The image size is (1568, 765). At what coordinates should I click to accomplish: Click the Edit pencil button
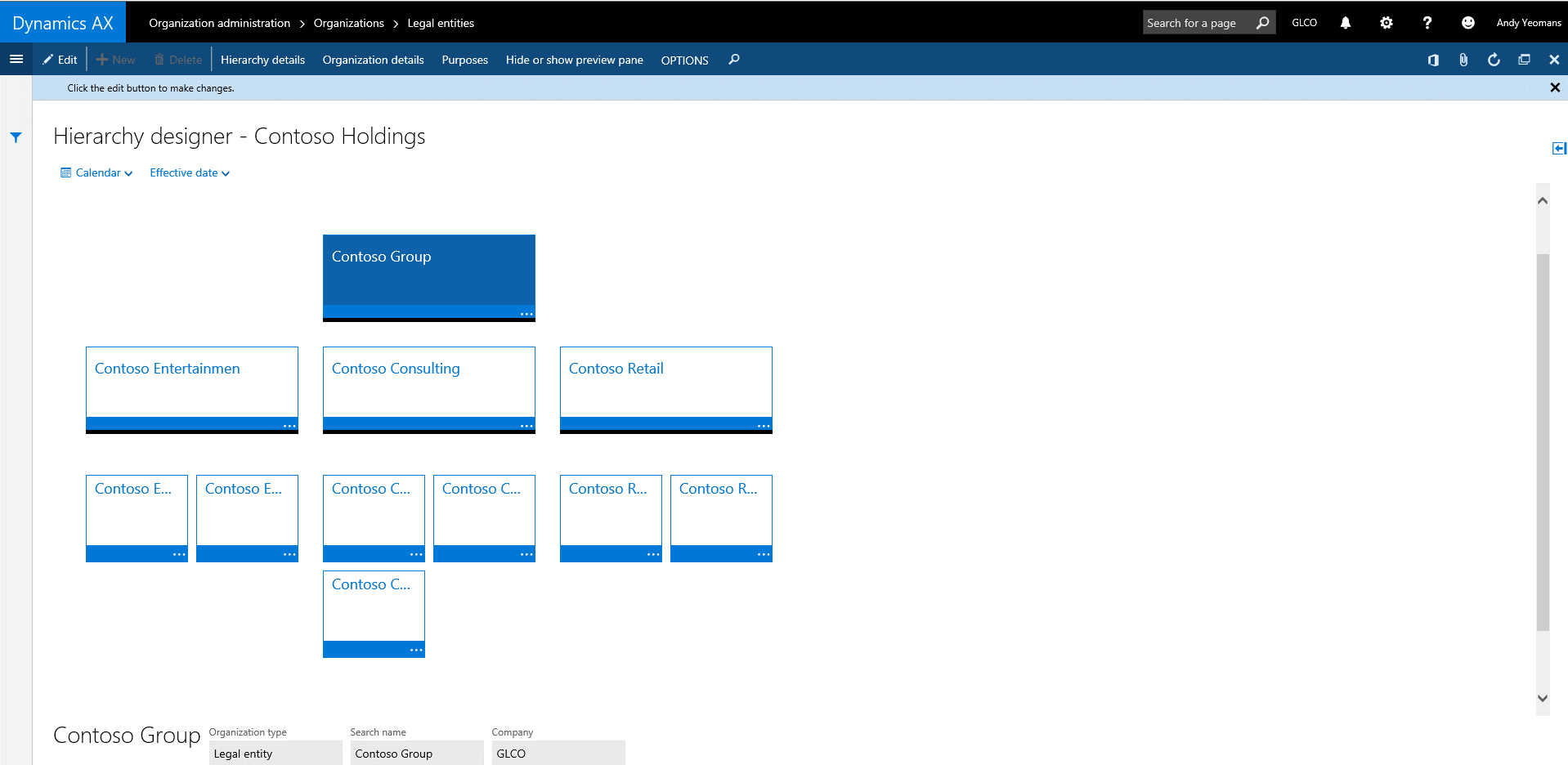[60, 60]
